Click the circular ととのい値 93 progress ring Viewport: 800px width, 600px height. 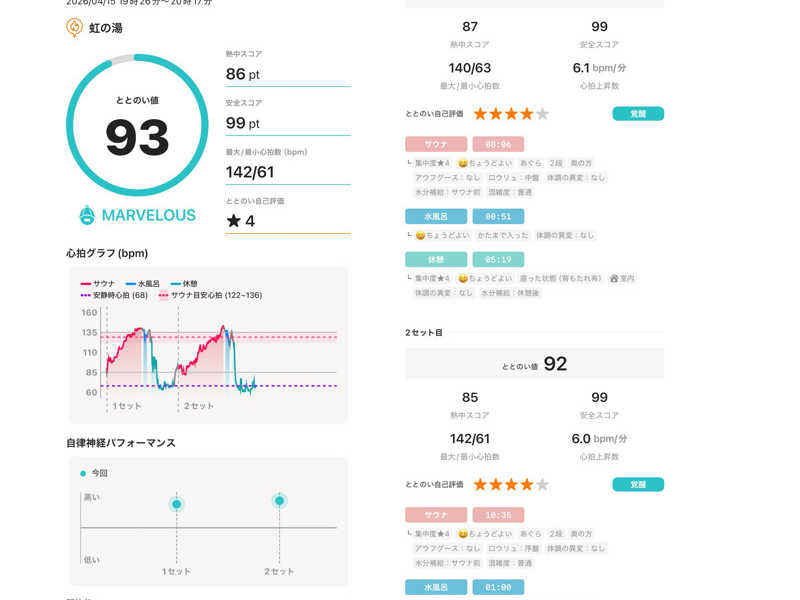[137, 125]
